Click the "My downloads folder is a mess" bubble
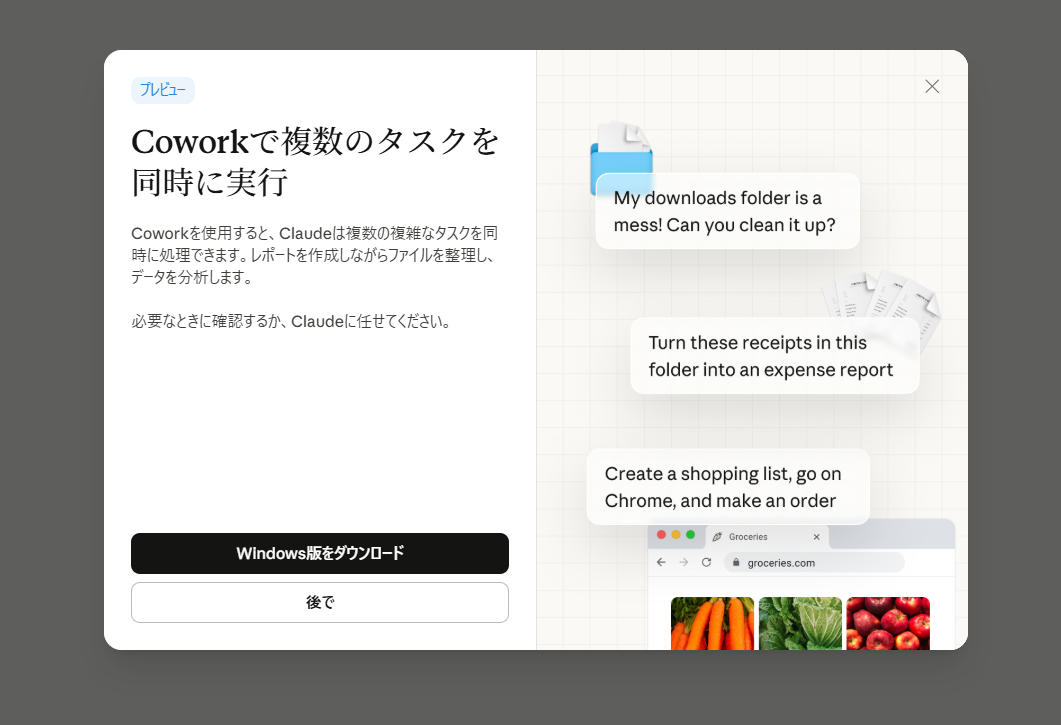Image resolution: width=1061 pixels, height=725 pixels. (x=727, y=211)
